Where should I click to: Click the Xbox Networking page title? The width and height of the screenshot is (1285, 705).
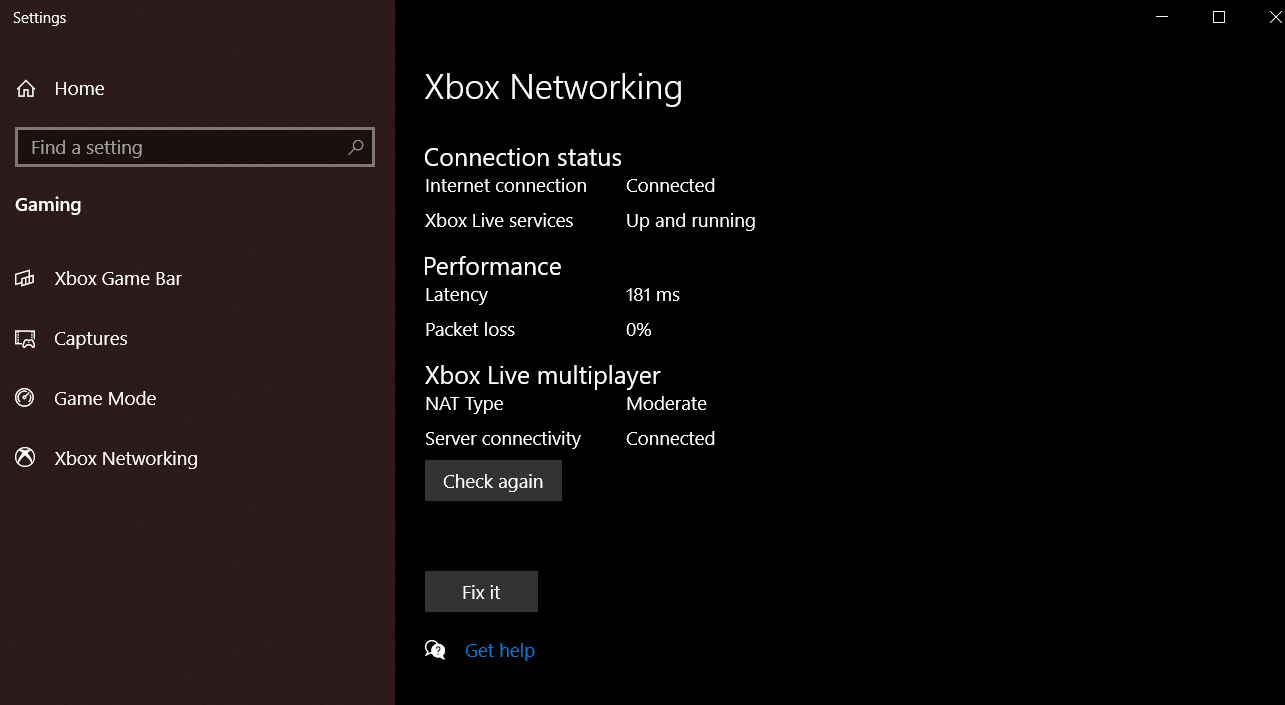tap(554, 87)
